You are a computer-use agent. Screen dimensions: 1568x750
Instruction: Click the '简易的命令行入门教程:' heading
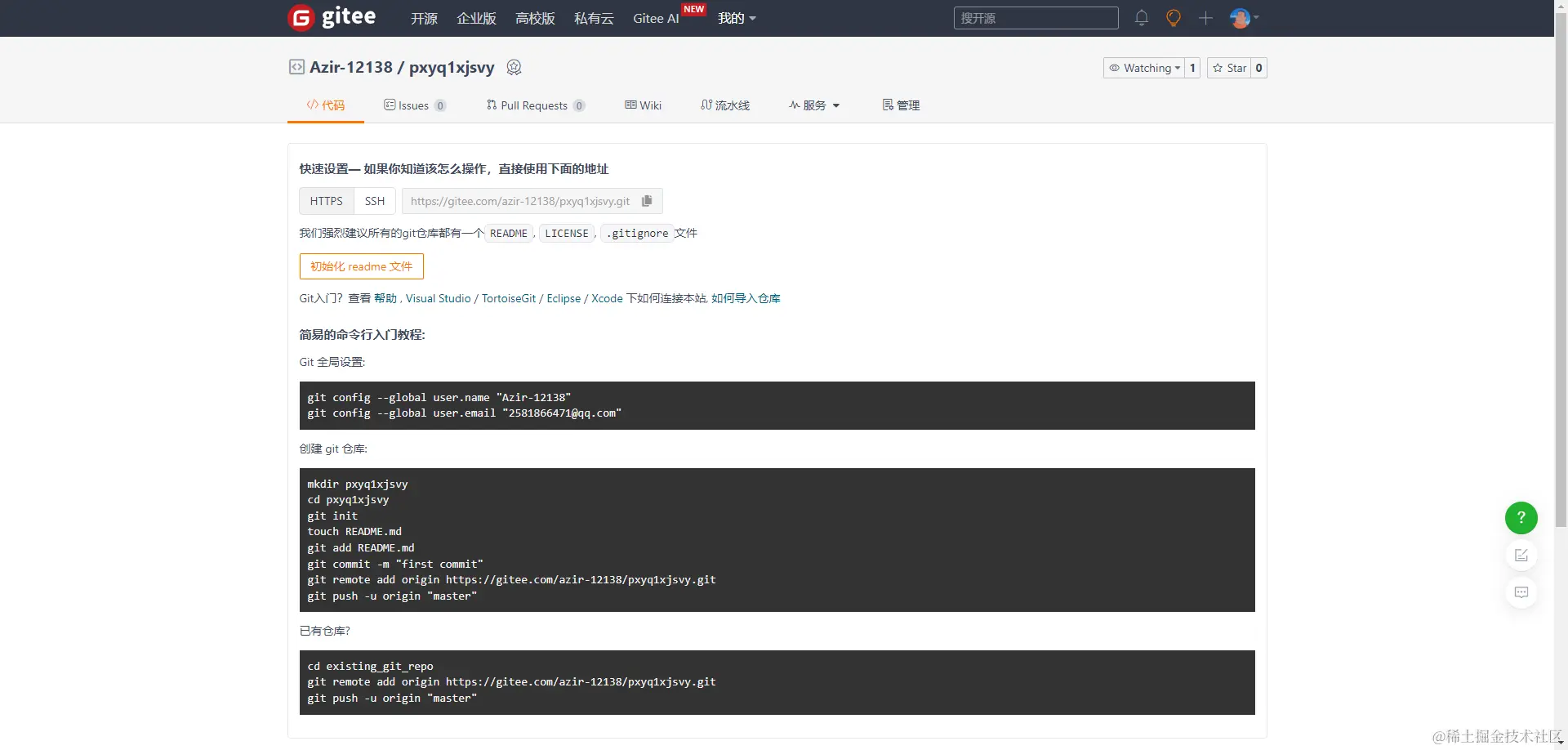362,334
